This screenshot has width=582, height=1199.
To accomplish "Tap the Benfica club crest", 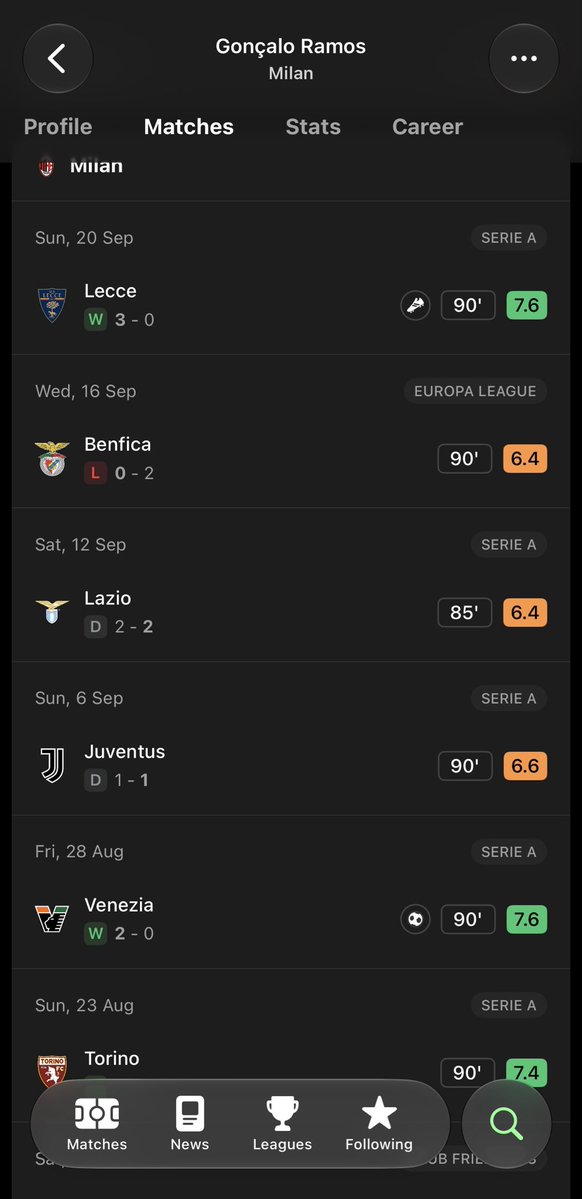I will click(x=52, y=459).
